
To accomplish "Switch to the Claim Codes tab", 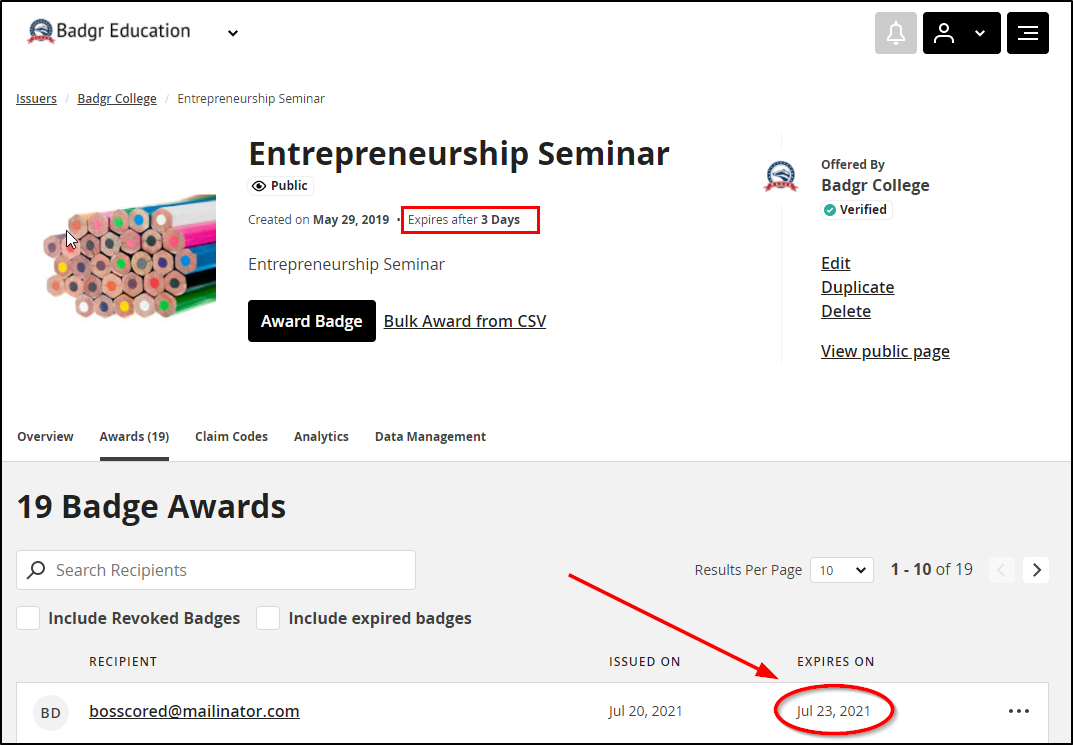I will click(x=231, y=436).
